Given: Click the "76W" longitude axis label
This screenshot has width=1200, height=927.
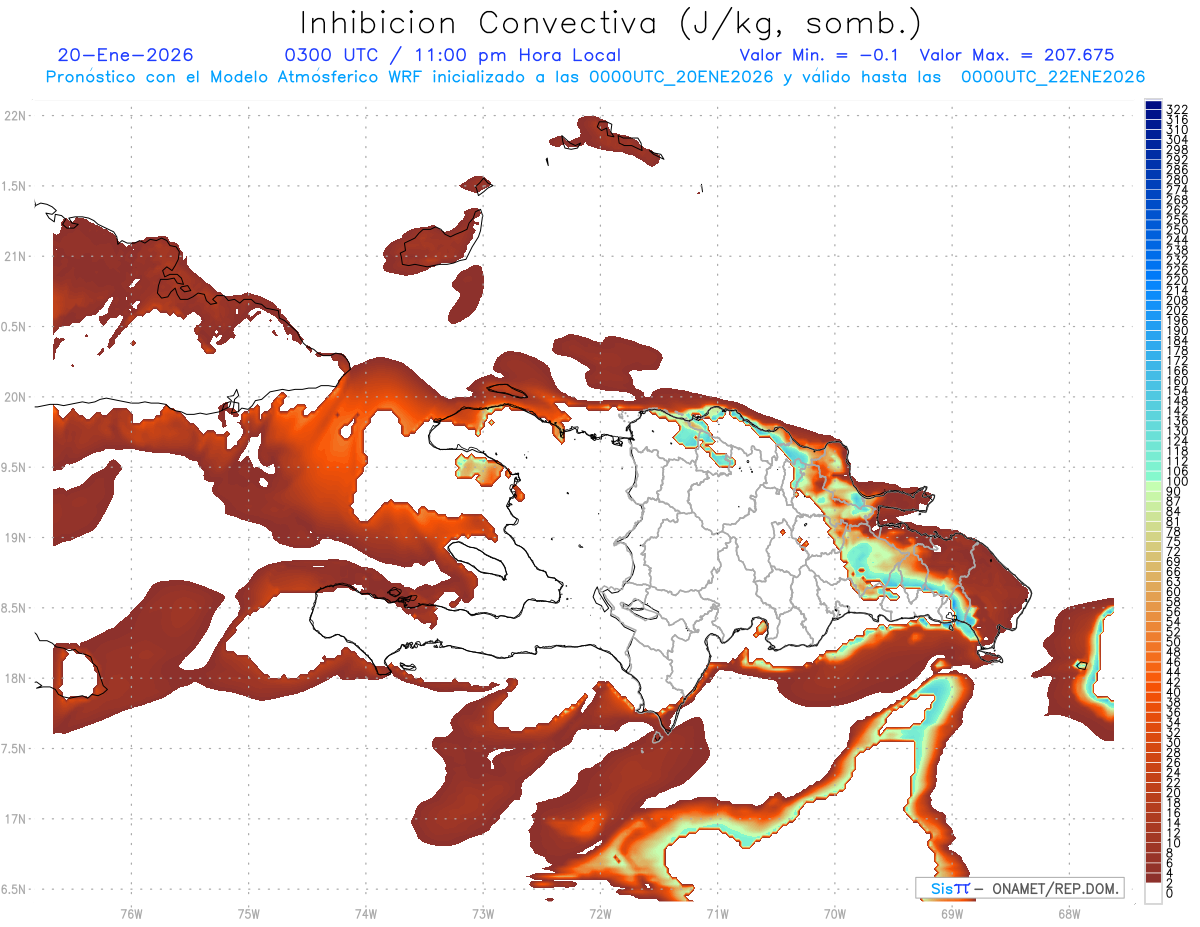Looking at the screenshot, I should click(x=131, y=914).
